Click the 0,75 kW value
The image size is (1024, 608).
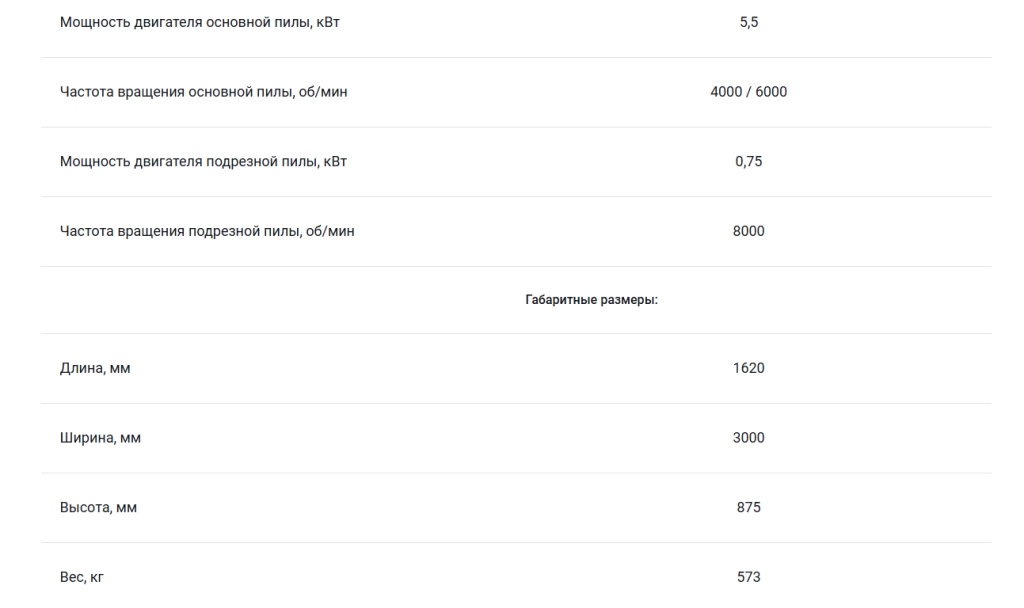748,161
